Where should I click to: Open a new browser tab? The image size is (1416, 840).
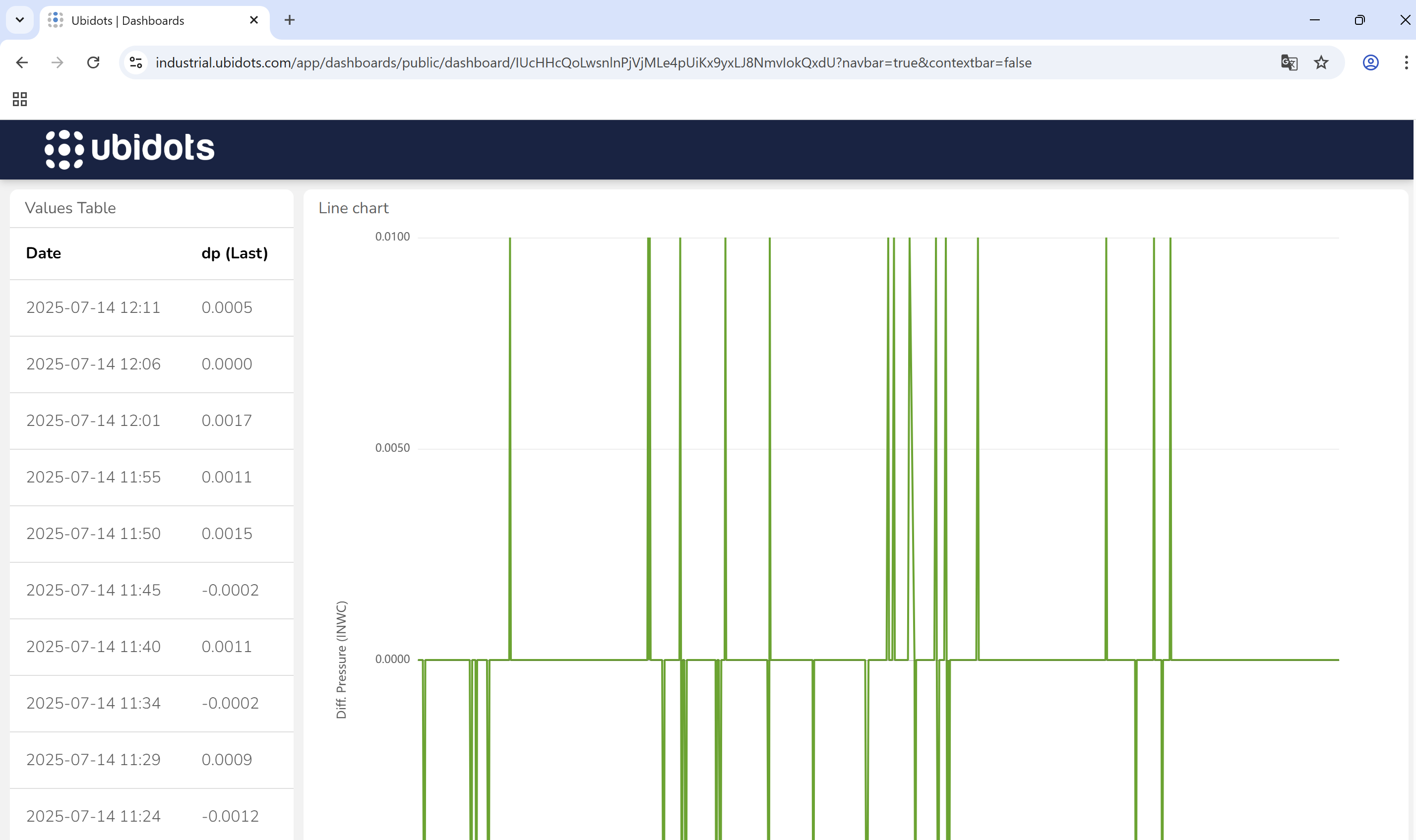[289, 20]
